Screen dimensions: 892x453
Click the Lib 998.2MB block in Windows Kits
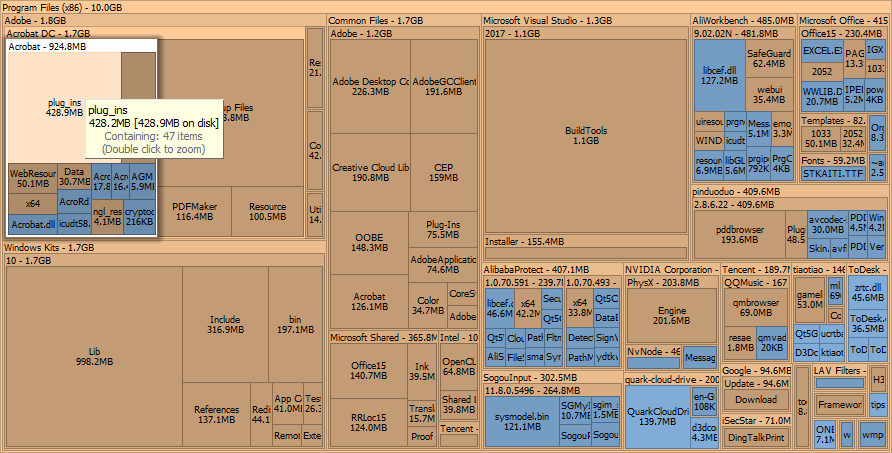pyautogui.click(x=94, y=356)
